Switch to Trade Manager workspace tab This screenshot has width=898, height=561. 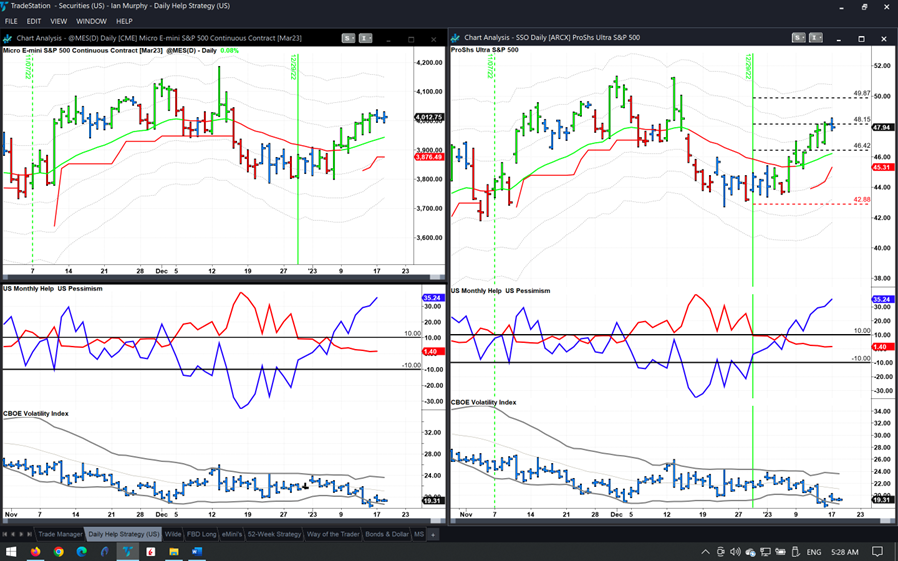60,534
